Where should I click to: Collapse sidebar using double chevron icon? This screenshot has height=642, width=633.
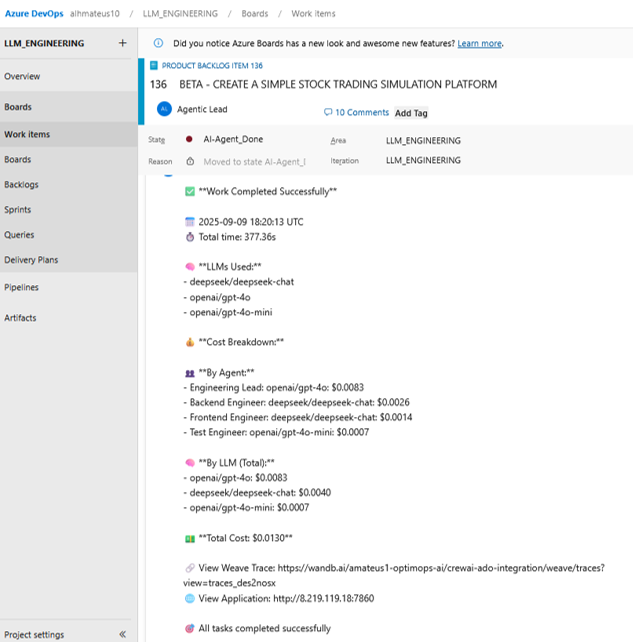[x=122, y=634]
